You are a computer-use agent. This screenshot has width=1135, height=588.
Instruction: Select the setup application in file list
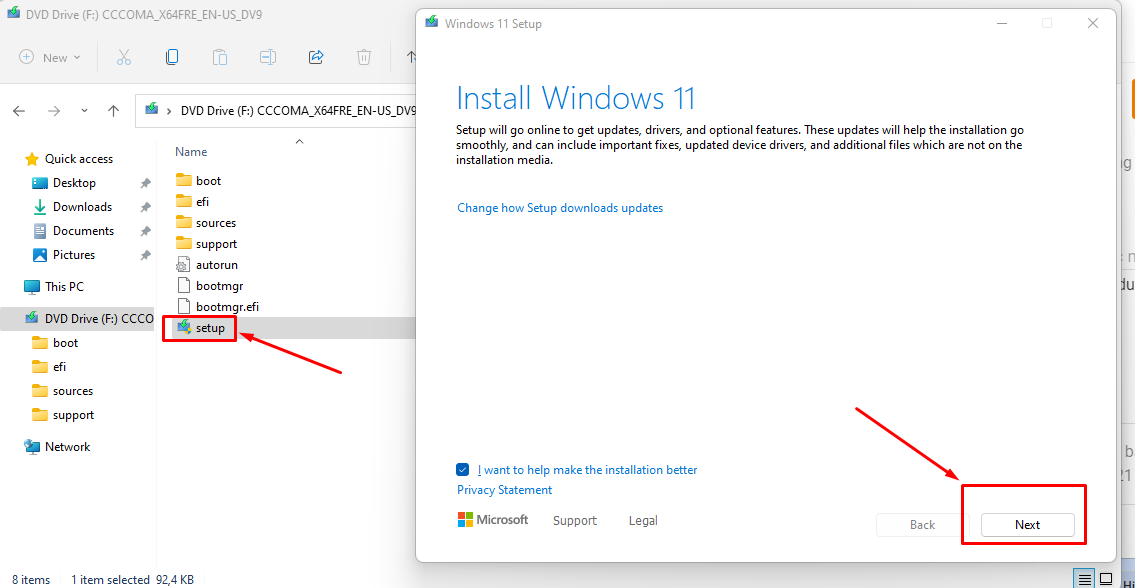(x=210, y=328)
